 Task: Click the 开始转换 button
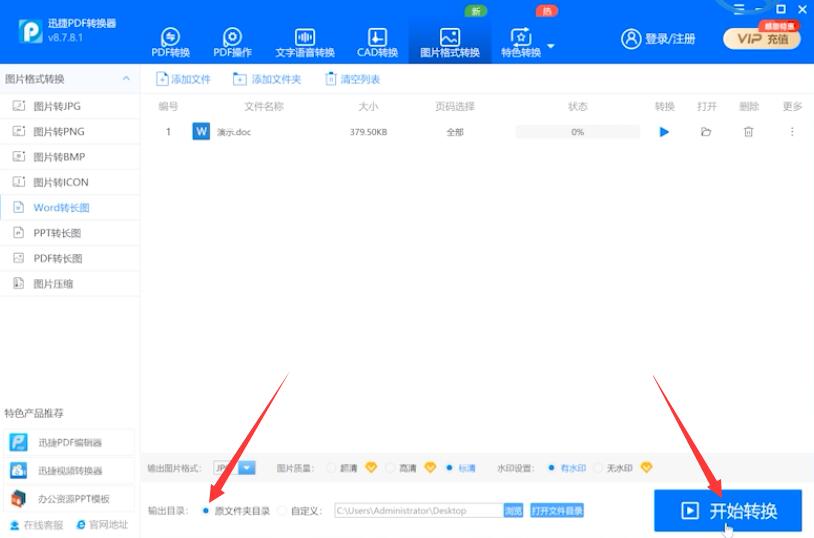[x=727, y=510]
